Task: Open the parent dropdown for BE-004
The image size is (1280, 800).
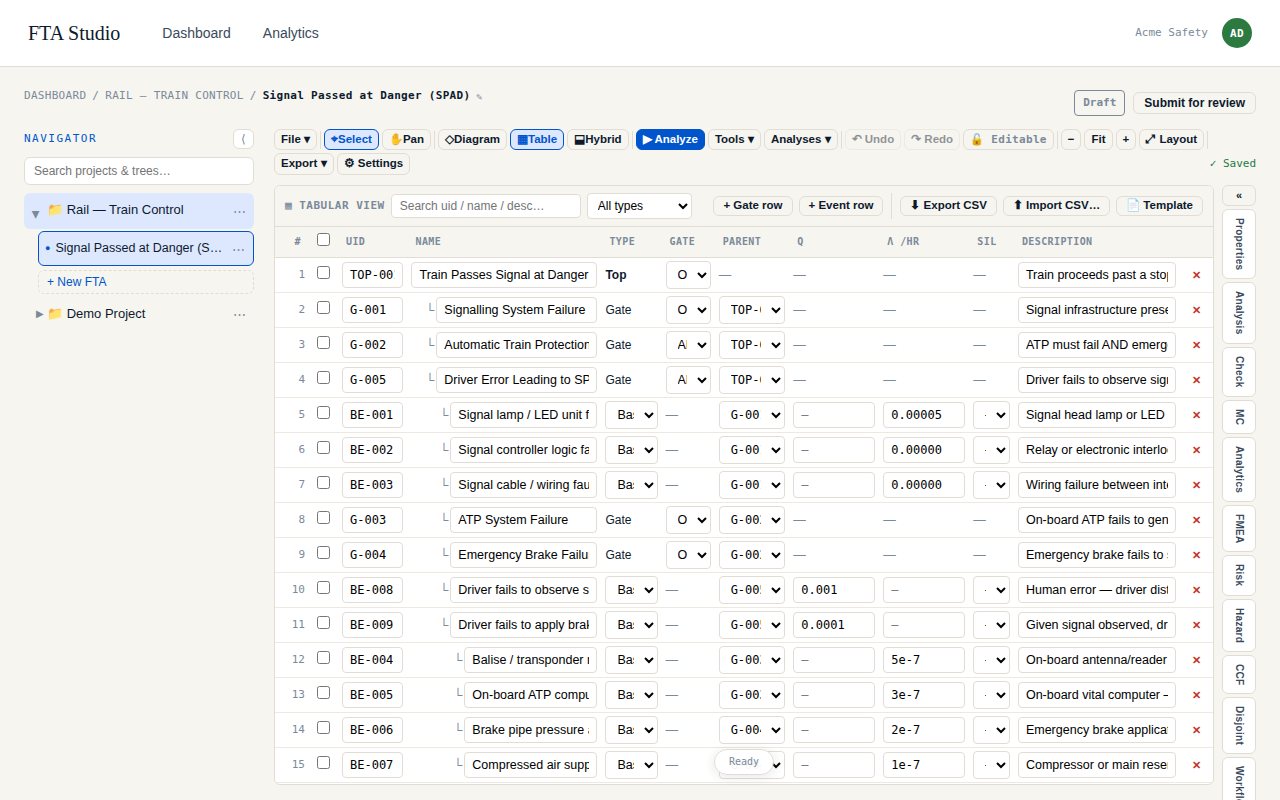Action: (x=751, y=660)
